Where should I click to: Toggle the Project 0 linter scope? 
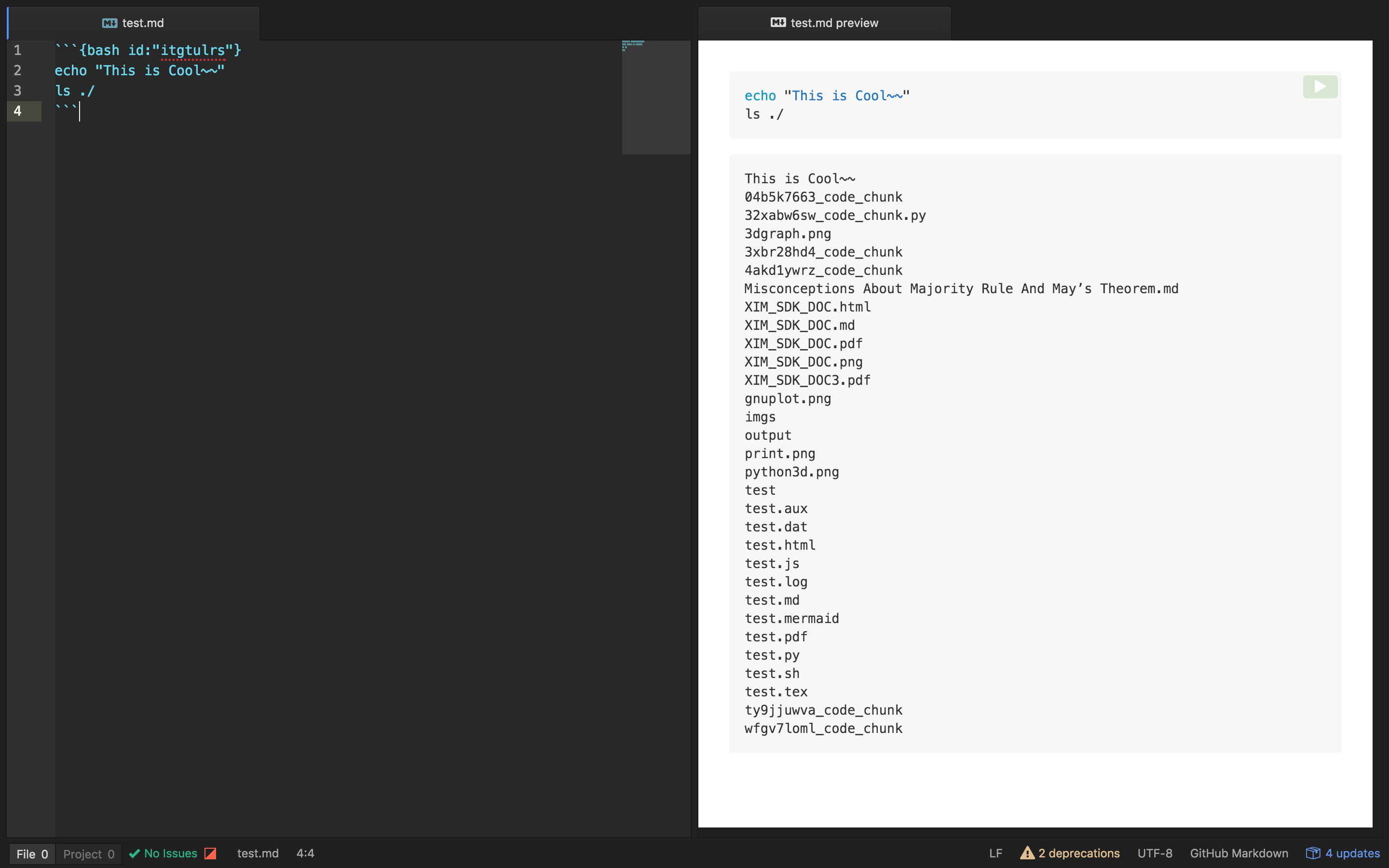click(88, 854)
